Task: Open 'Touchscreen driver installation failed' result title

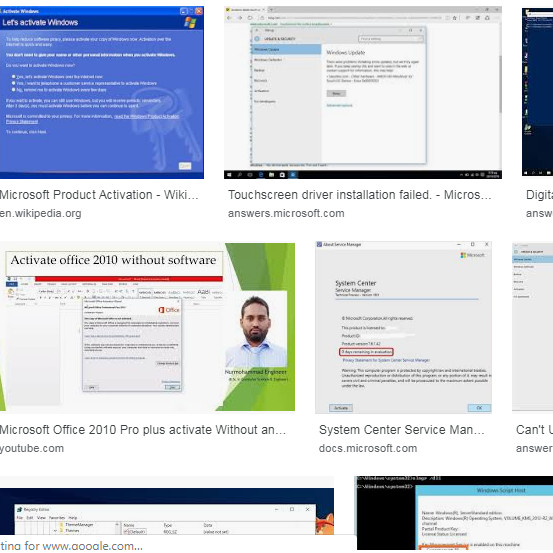Action: (x=359, y=195)
